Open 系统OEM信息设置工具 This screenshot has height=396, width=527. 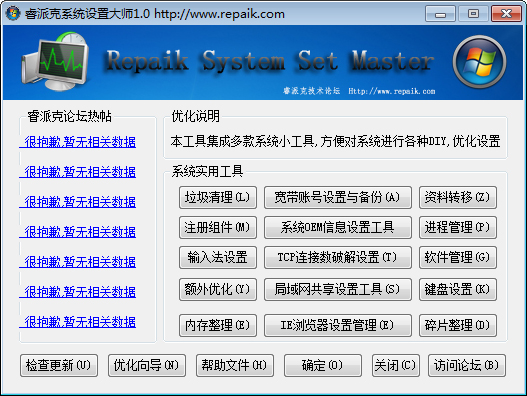(x=338, y=228)
